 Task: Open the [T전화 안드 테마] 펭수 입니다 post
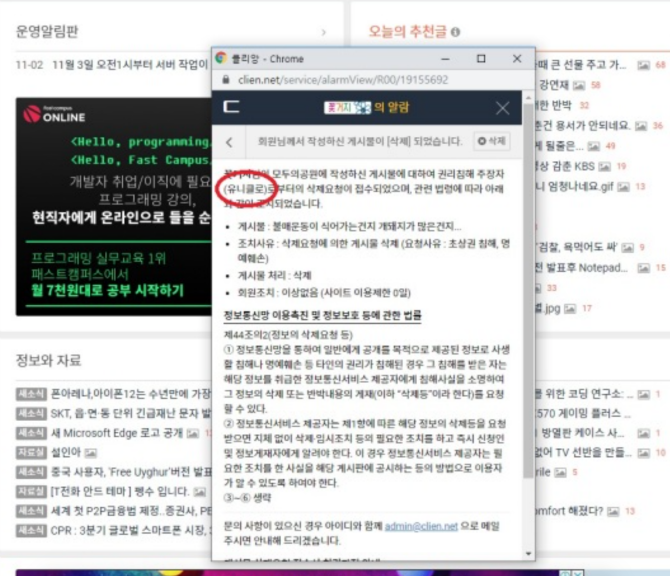120,491
